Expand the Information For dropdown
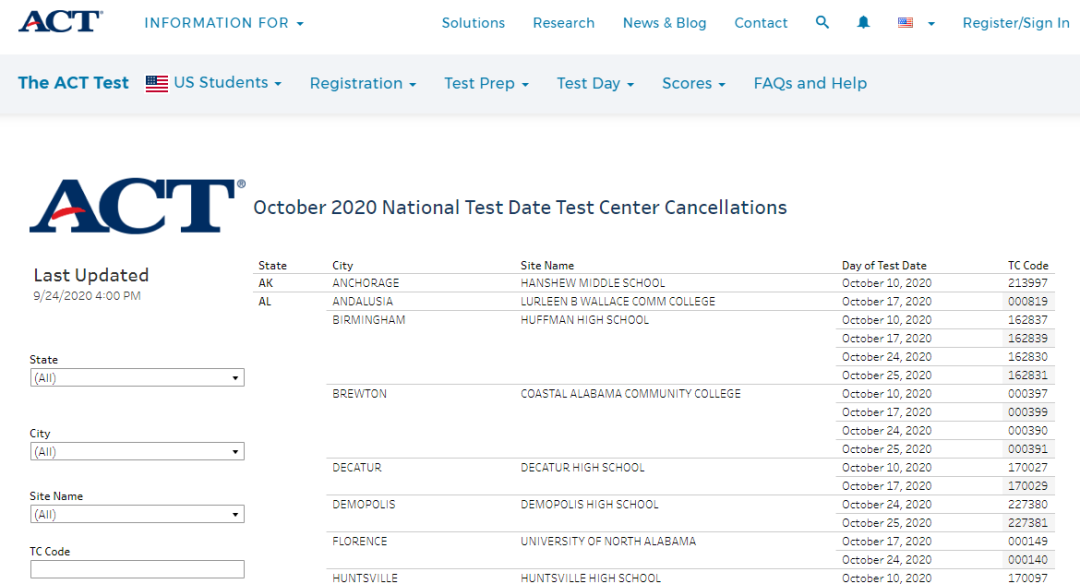The width and height of the screenshot is (1080, 584). point(224,23)
